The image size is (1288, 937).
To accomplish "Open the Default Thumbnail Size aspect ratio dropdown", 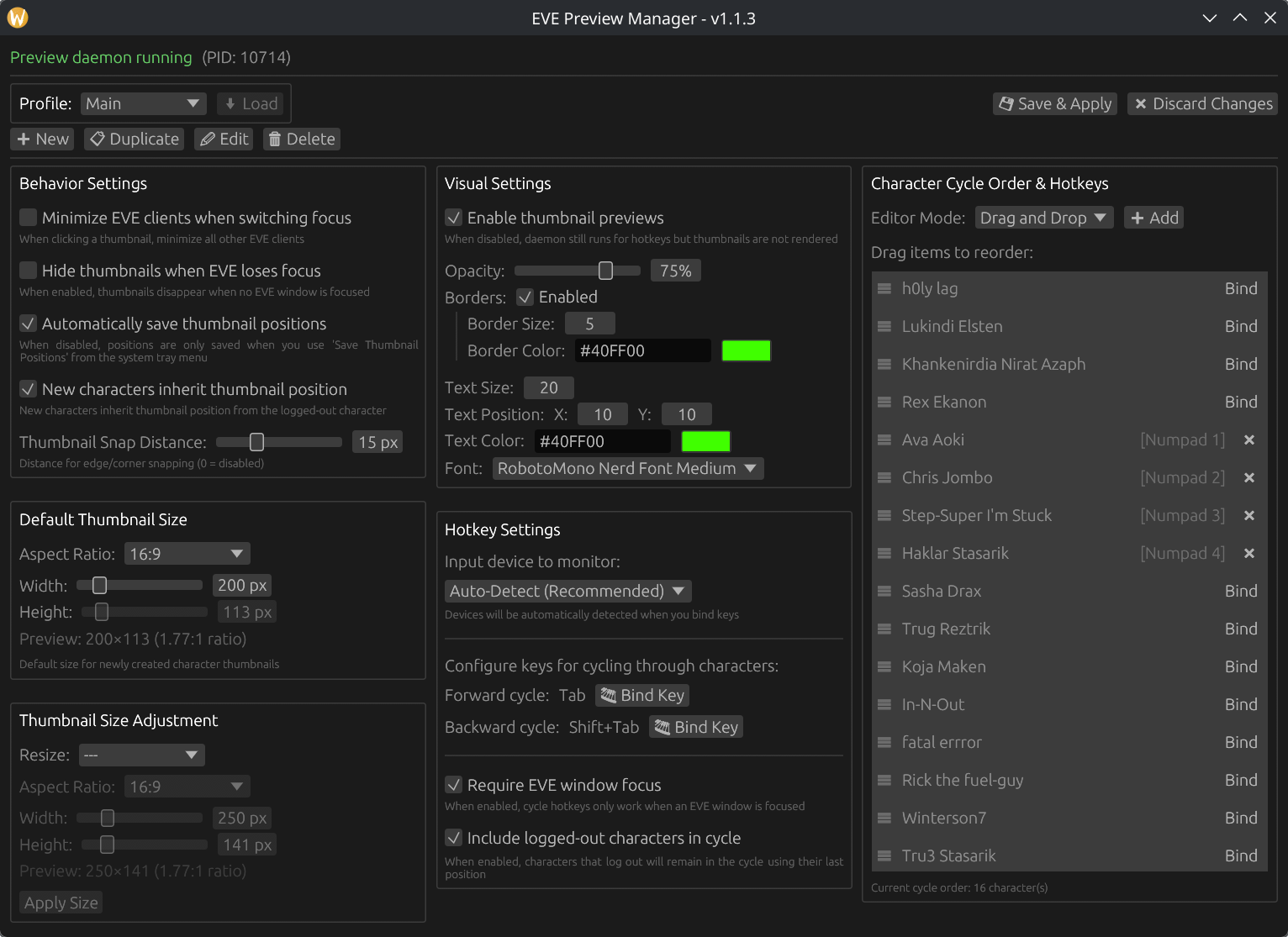I will click(187, 554).
